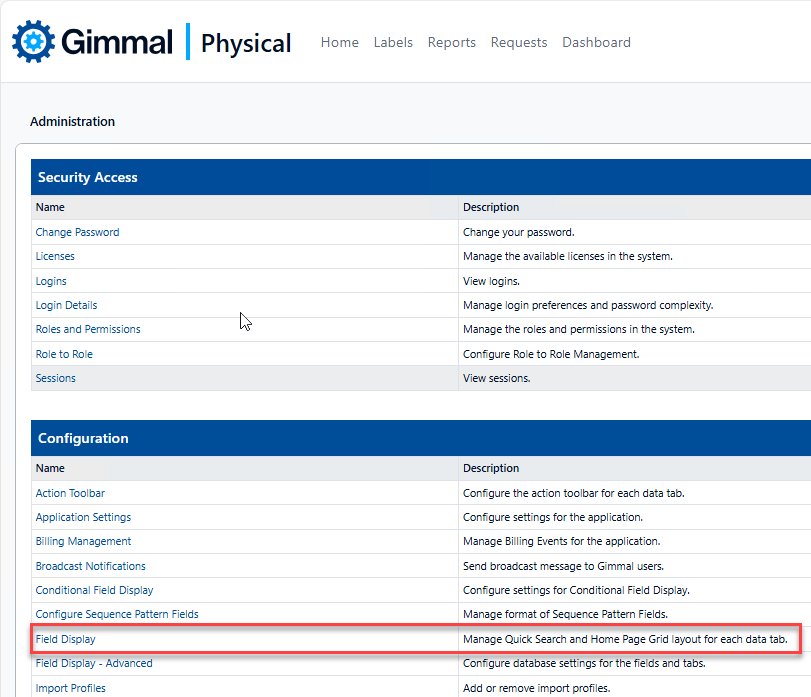Open Billing Management link

83,541
